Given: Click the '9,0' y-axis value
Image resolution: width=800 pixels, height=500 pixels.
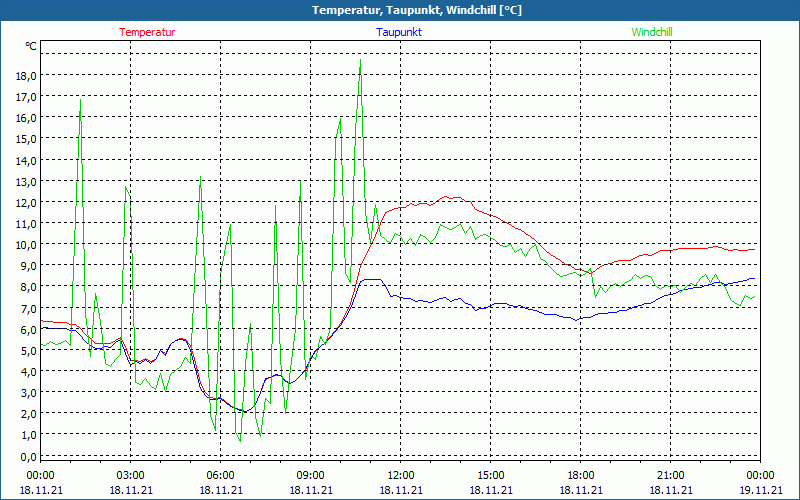Looking at the screenshot, I should pyautogui.click(x=29, y=266).
